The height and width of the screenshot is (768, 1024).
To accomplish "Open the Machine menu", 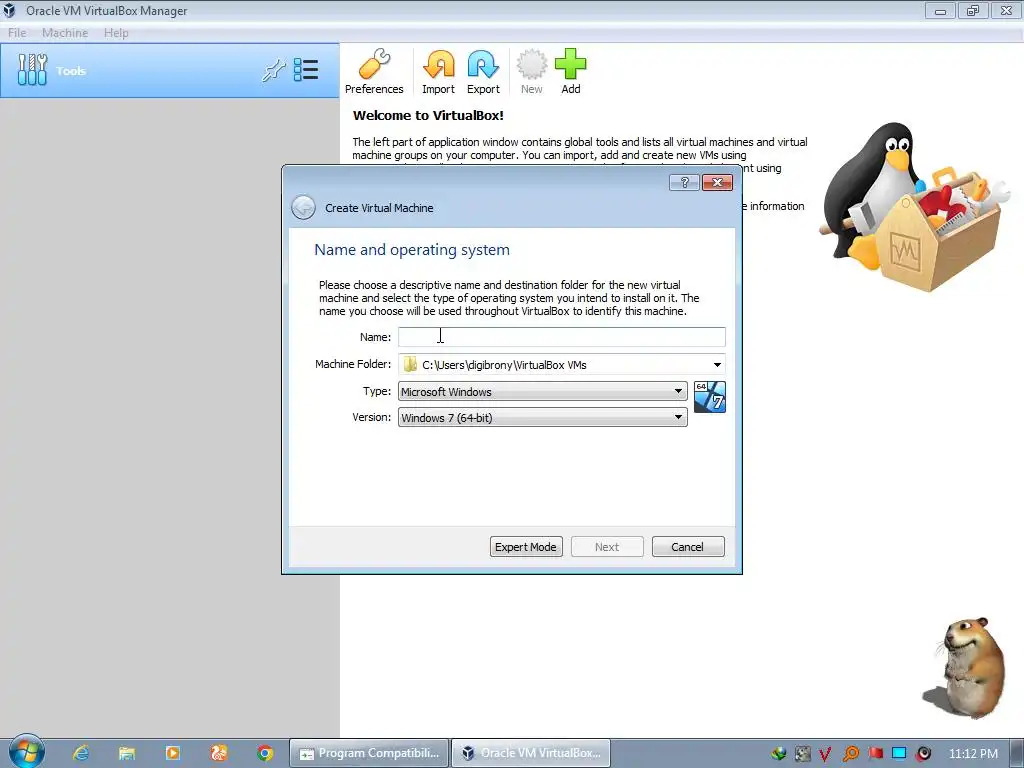I will click(x=65, y=33).
